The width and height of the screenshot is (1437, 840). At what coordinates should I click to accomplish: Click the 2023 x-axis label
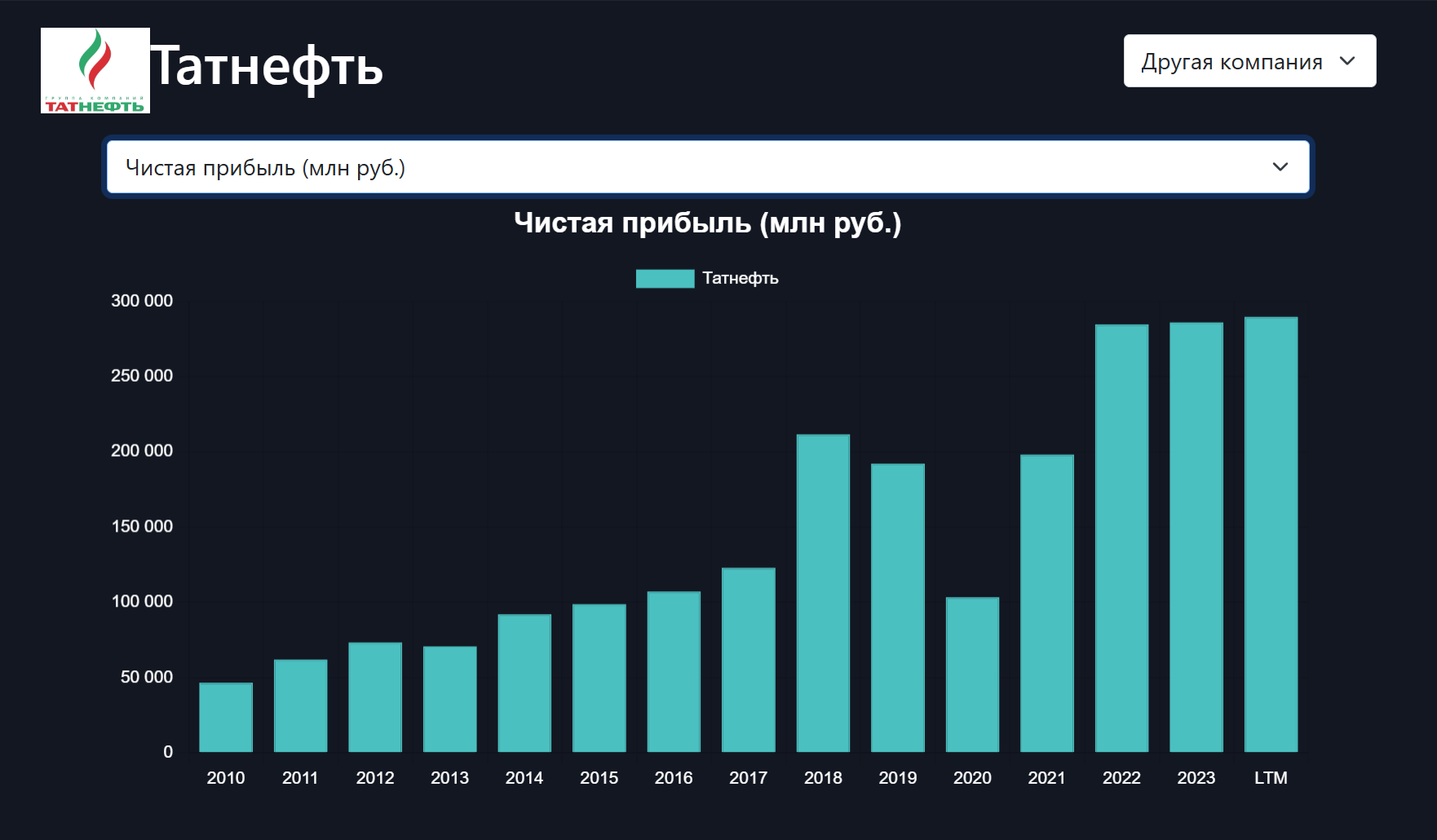[1196, 778]
